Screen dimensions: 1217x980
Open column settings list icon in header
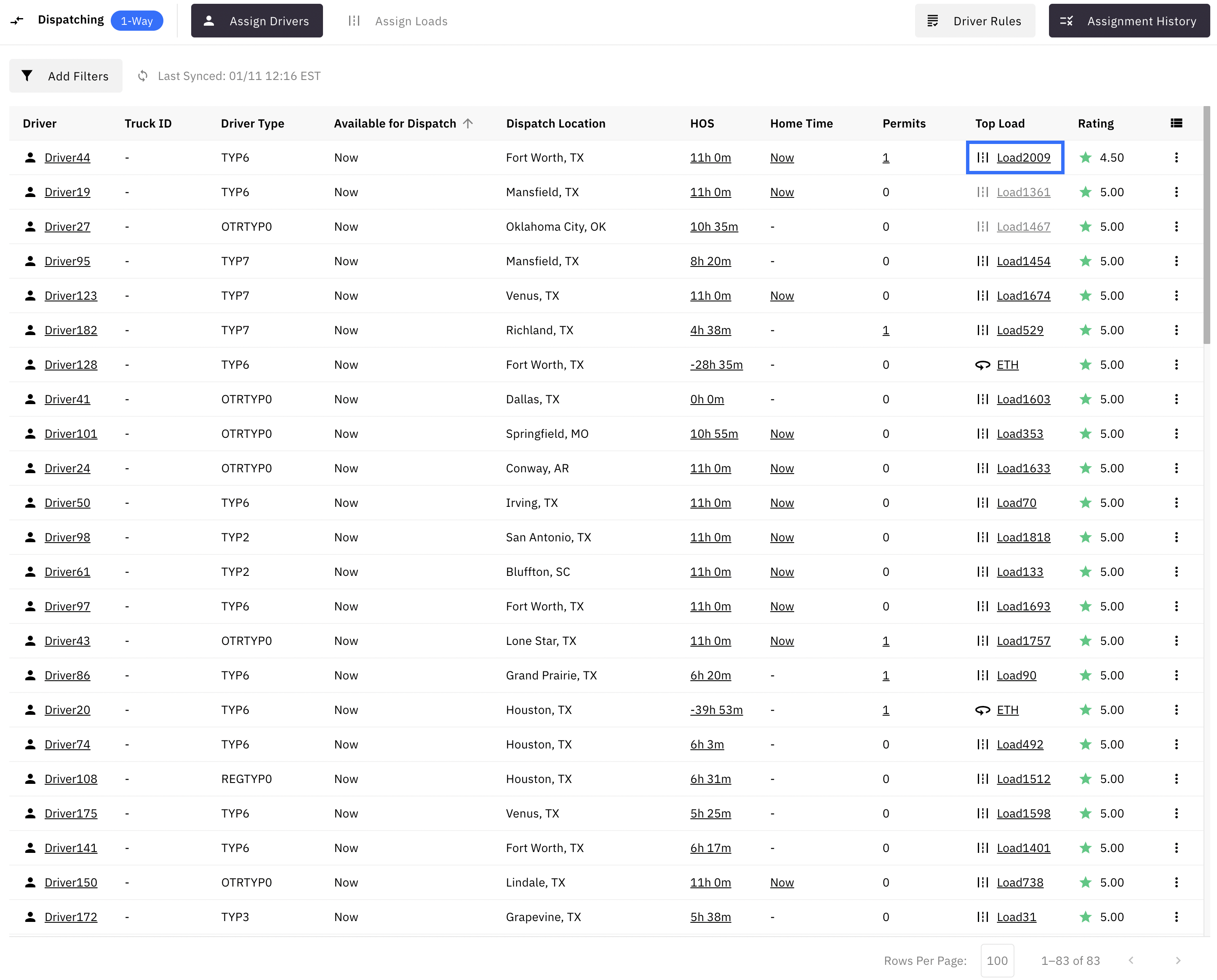point(1176,123)
